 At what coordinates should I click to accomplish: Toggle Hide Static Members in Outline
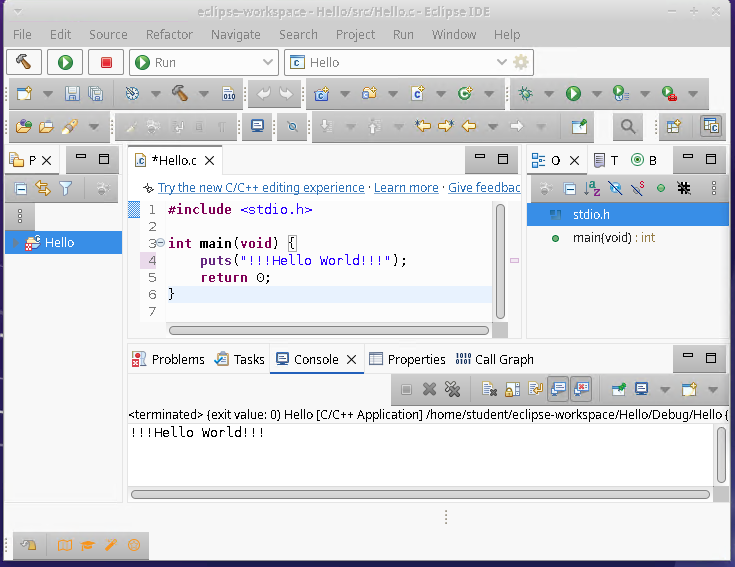coord(637,188)
